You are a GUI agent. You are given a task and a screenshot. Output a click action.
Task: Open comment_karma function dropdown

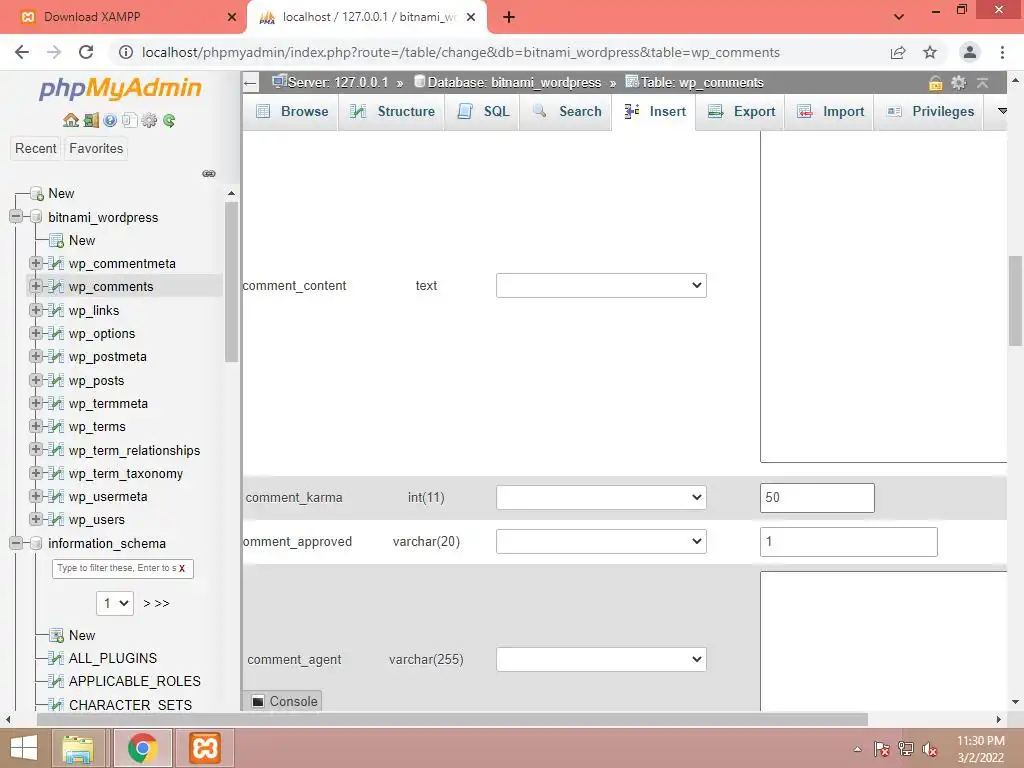(601, 498)
